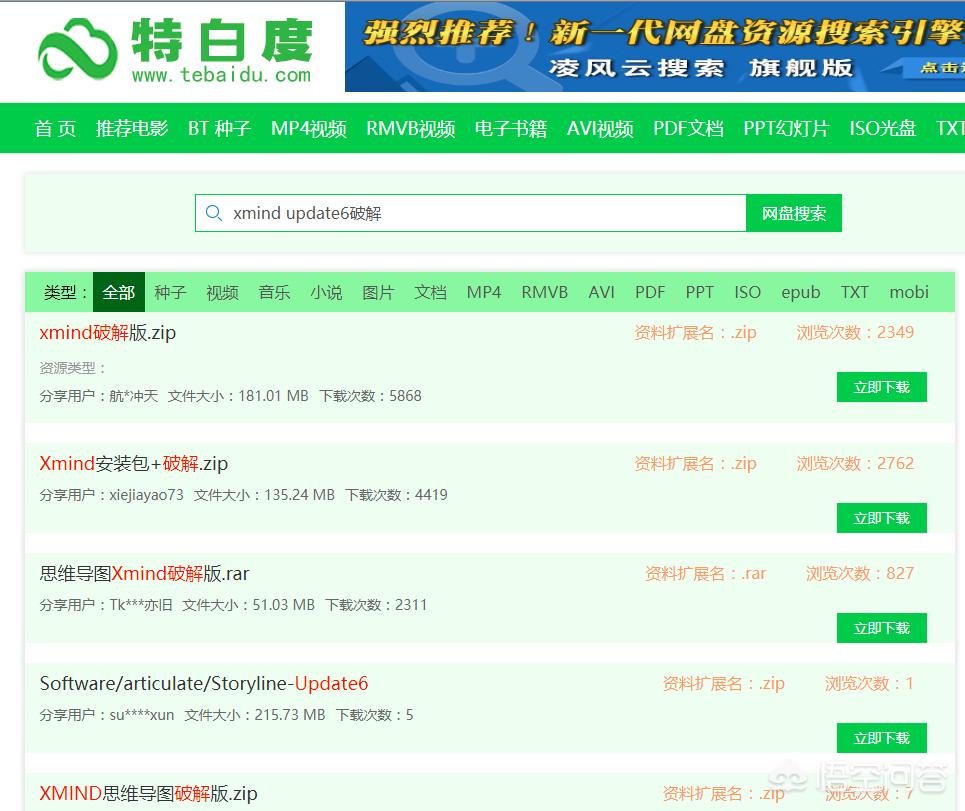965x811 pixels.
Task: Click the search magnifier icon in search box
Action: [x=214, y=213]
